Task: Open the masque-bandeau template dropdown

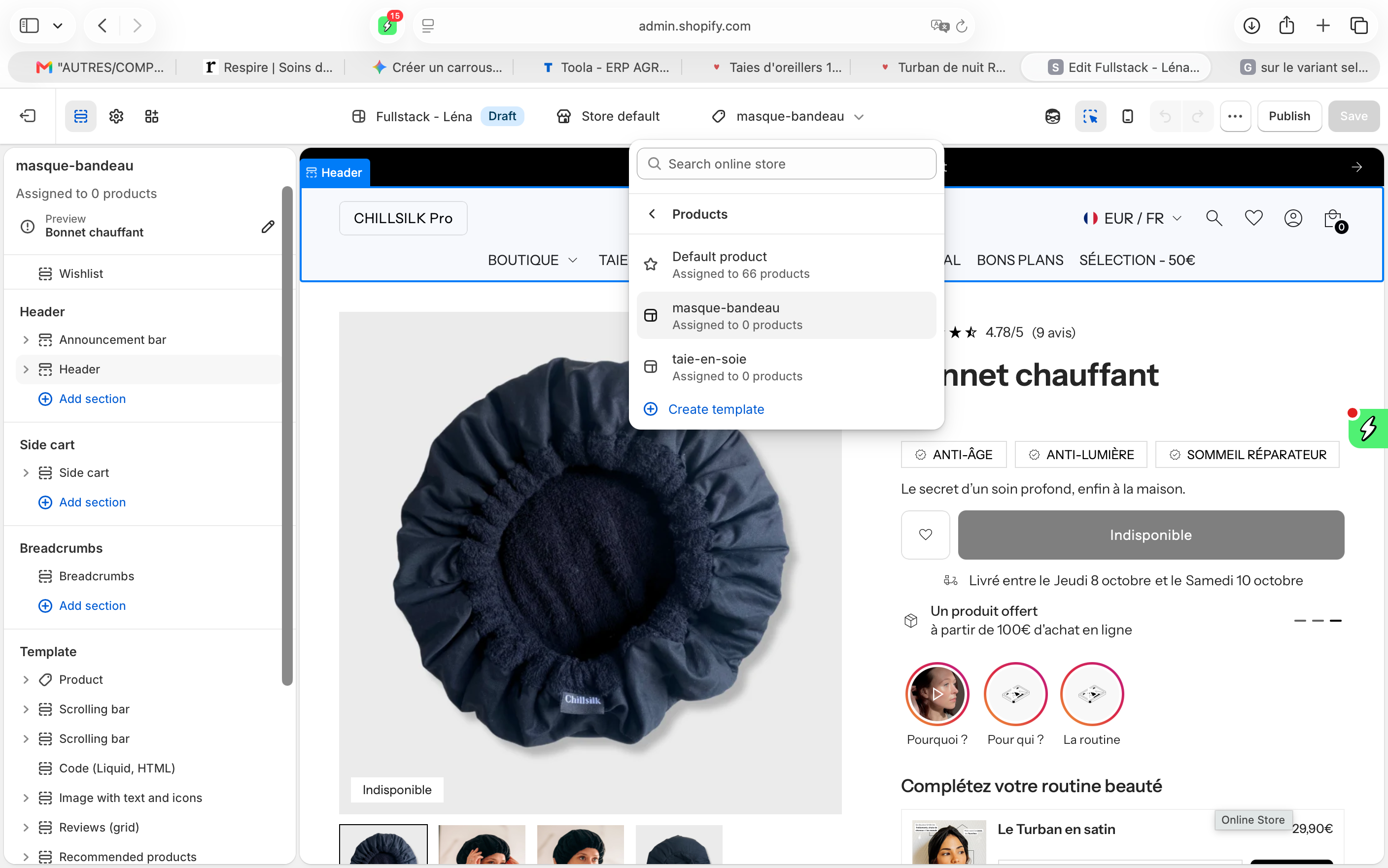Action: coord(787,116)
